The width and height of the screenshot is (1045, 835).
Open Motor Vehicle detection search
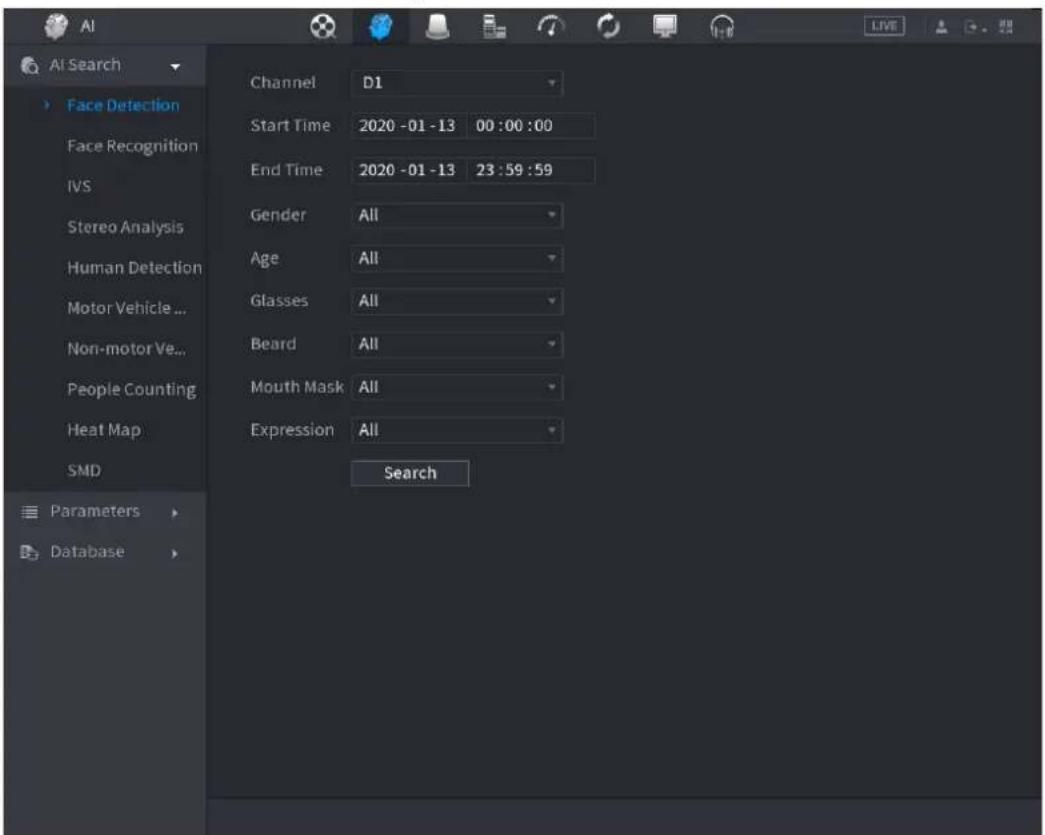coord(127,309)
